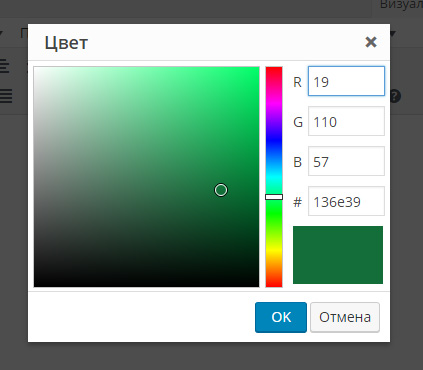The image size is (423, 370).
Task: Confirm color with the OK button
Action: 281,317
